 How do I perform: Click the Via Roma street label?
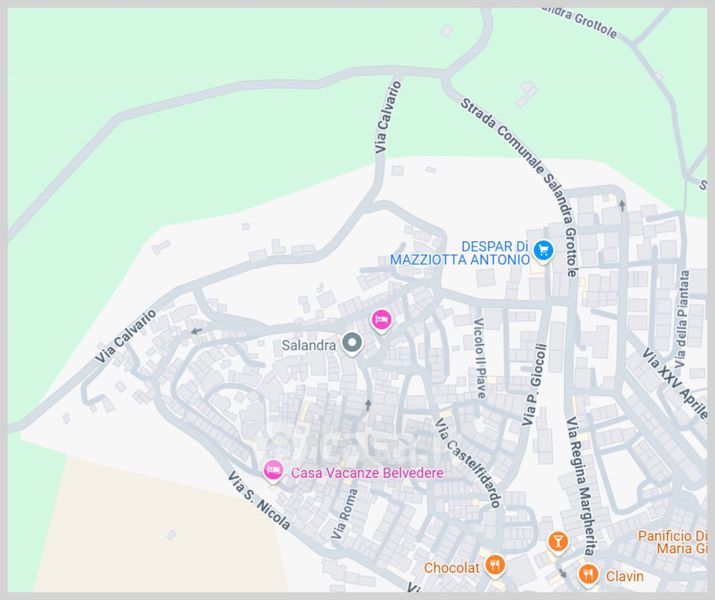tap(344, 514)
